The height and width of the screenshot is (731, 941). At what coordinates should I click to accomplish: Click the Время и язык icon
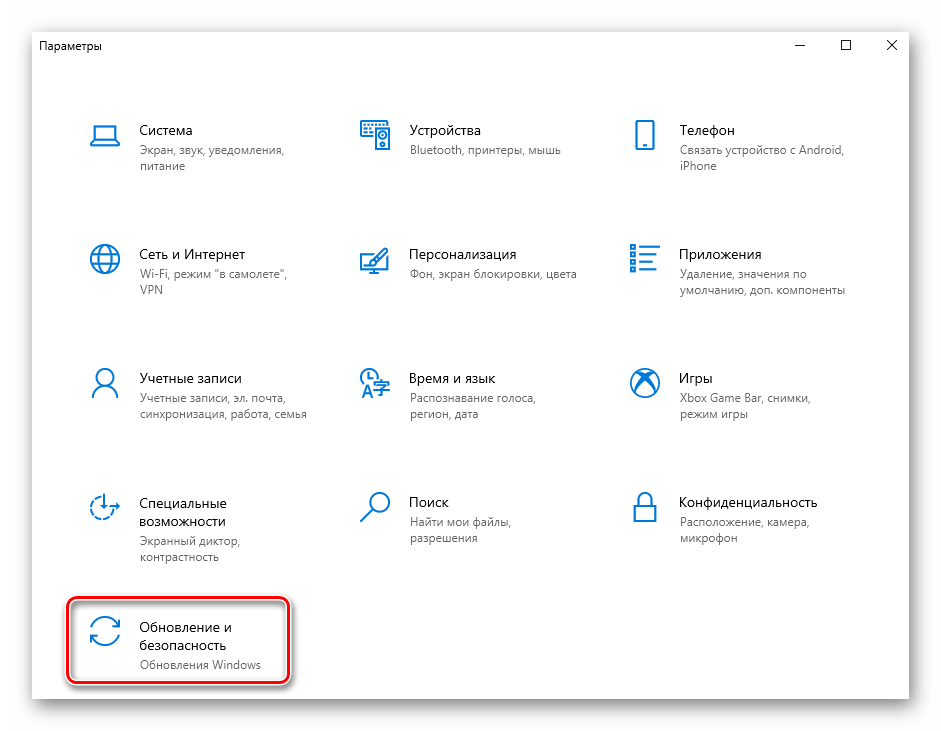(374, 383)
